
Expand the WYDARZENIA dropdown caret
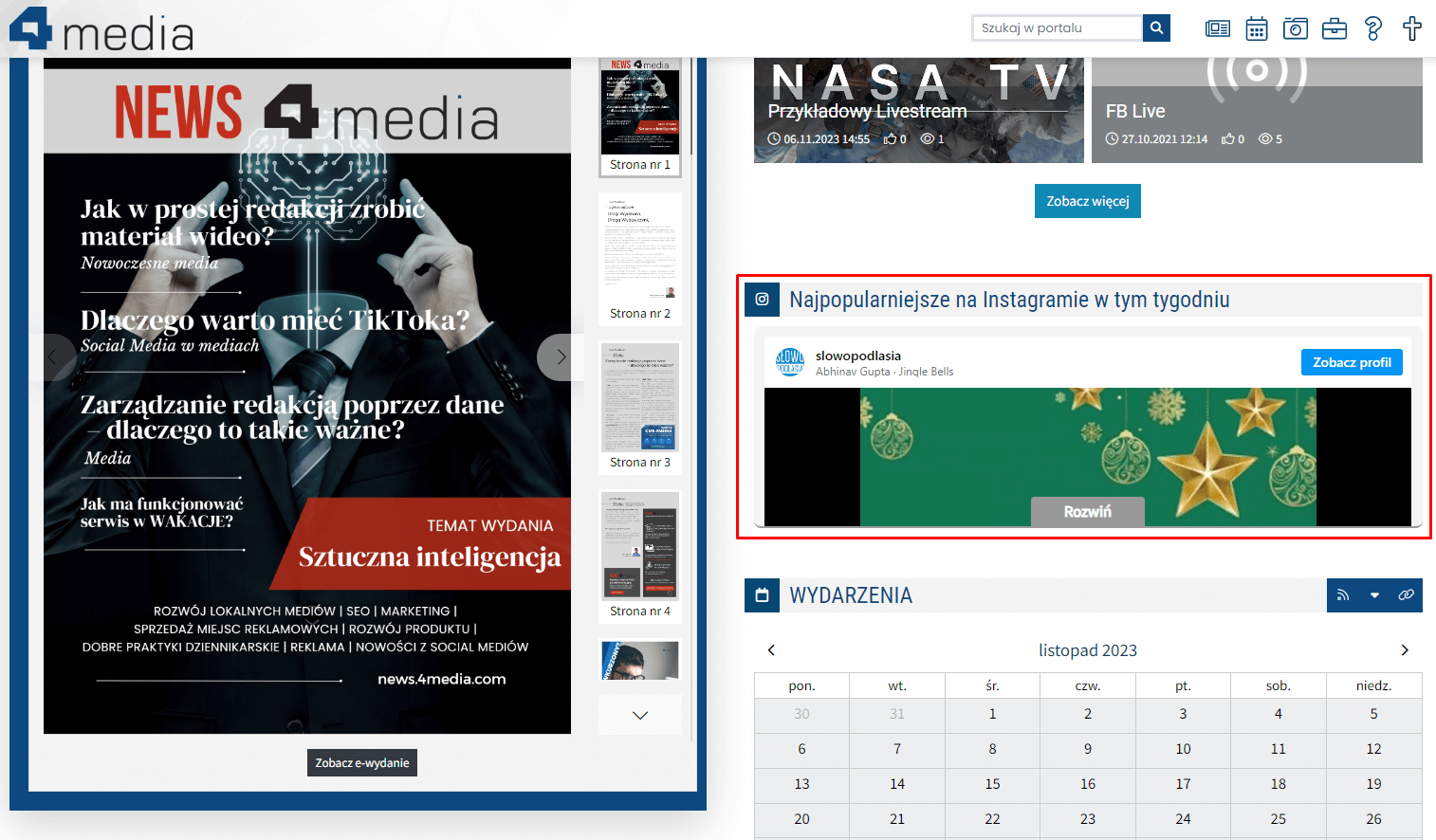1374,595
